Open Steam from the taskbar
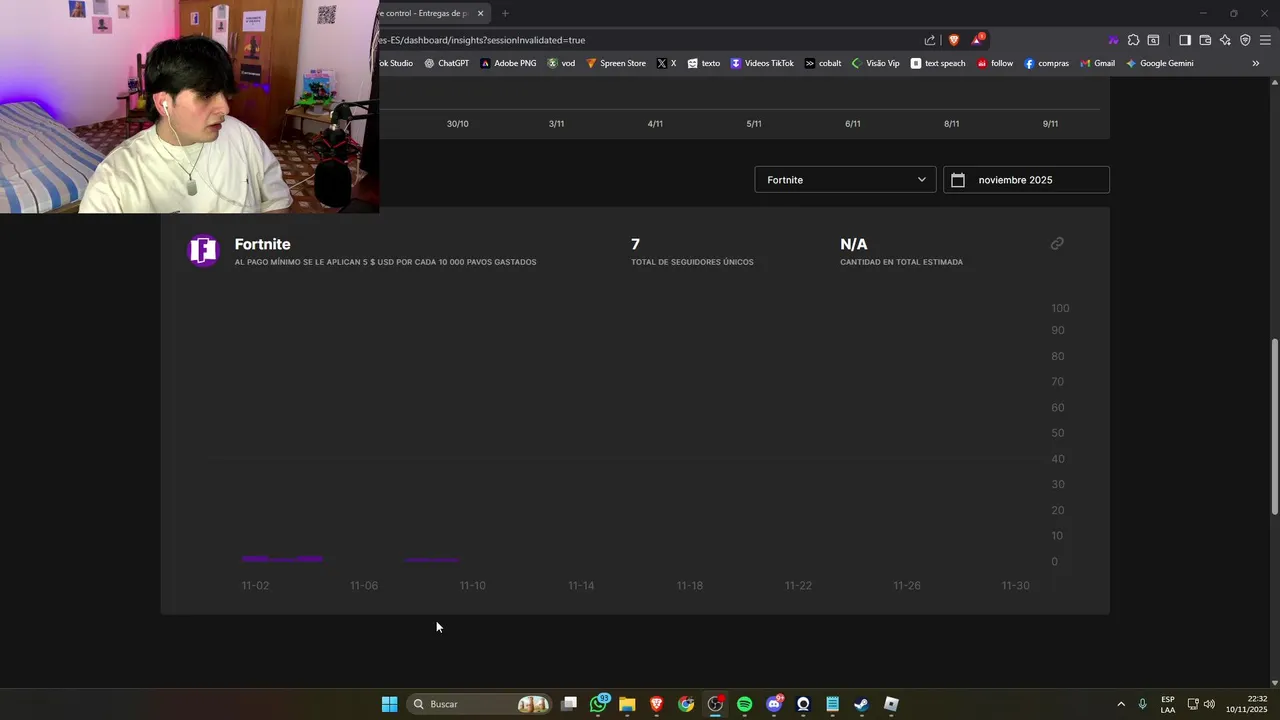Image resolution: width=1280 pixels, height=720 pixels. [x=861, y=704]
